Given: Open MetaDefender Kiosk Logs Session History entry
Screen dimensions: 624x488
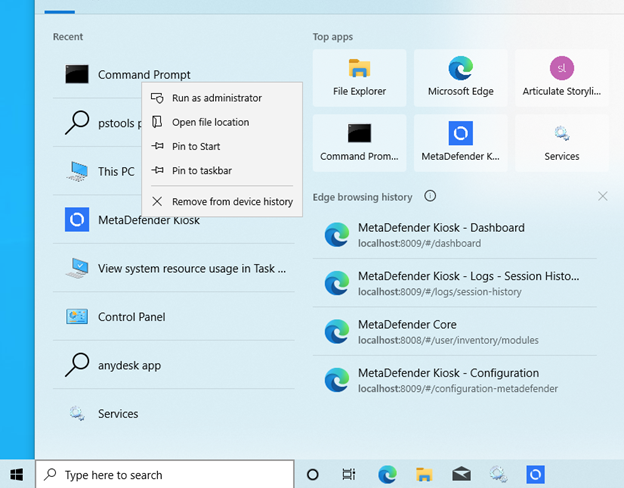Looking at the screenshot, I should (454, 283).
